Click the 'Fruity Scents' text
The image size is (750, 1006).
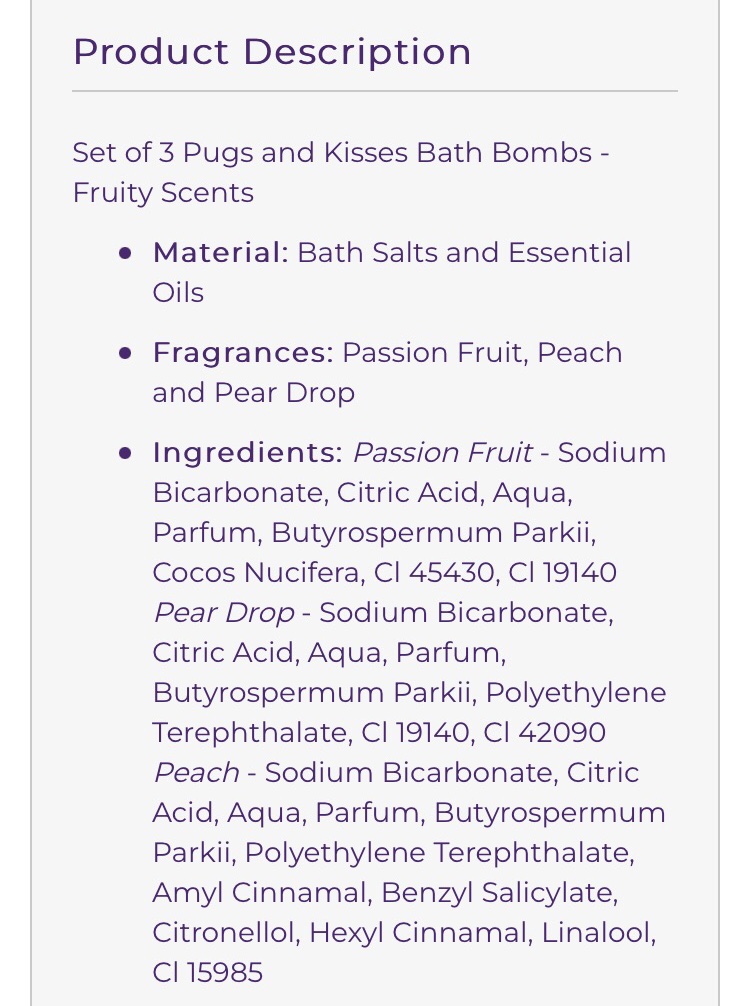coord(163,192)
